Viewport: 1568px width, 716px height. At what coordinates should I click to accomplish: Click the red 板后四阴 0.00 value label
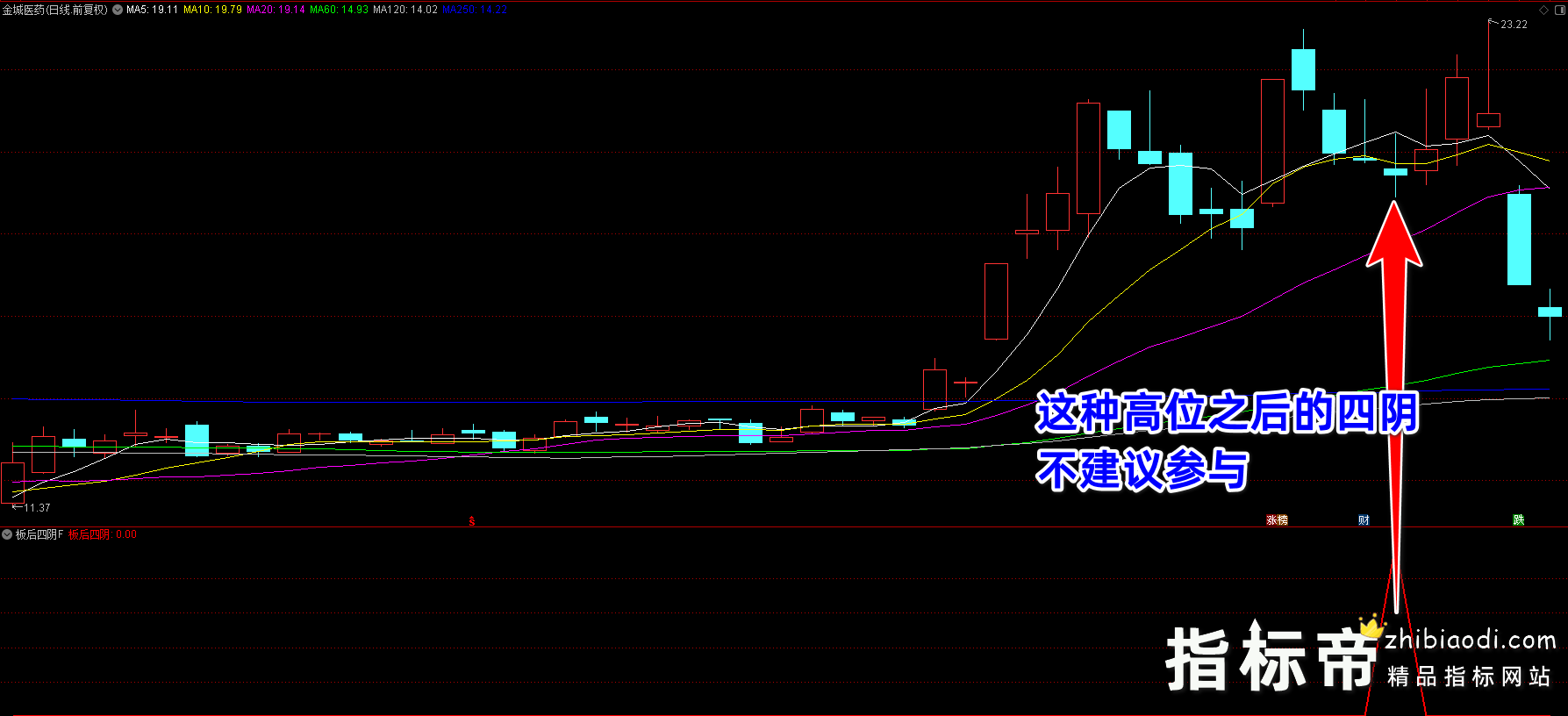[x=103, y=534]
